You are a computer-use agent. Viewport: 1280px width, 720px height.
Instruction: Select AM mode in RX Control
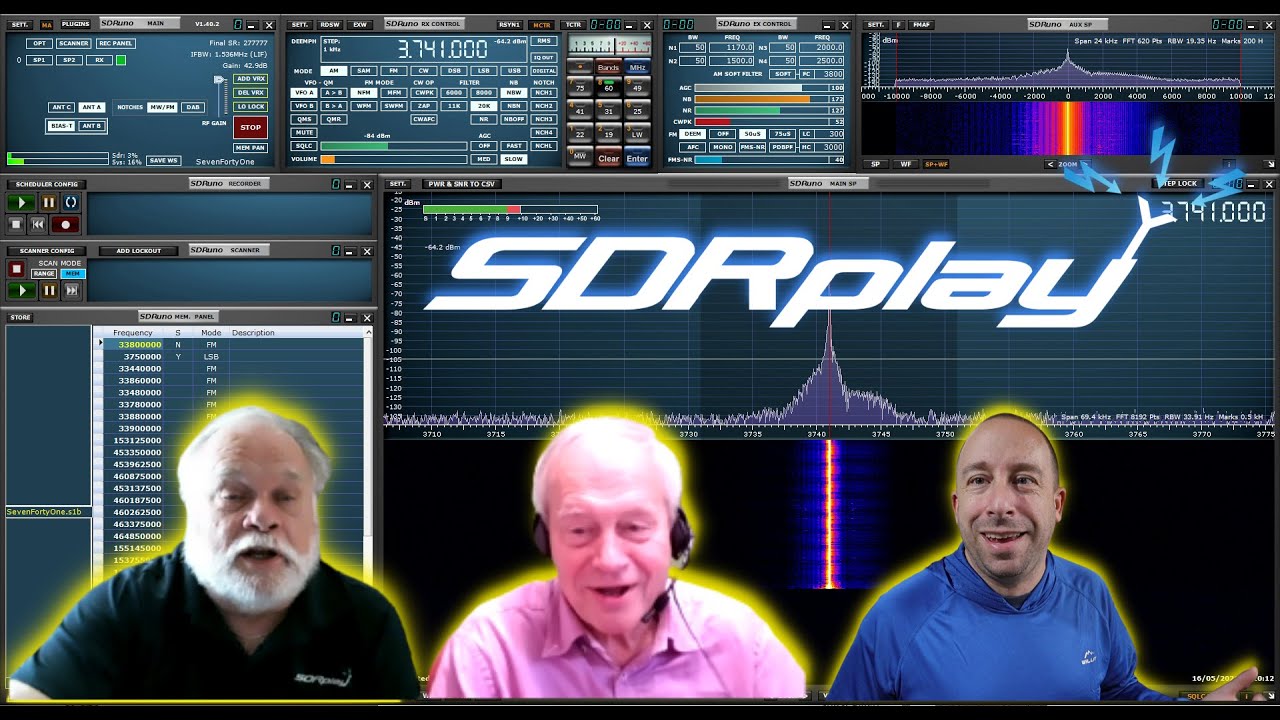click(x=334, y=71)
